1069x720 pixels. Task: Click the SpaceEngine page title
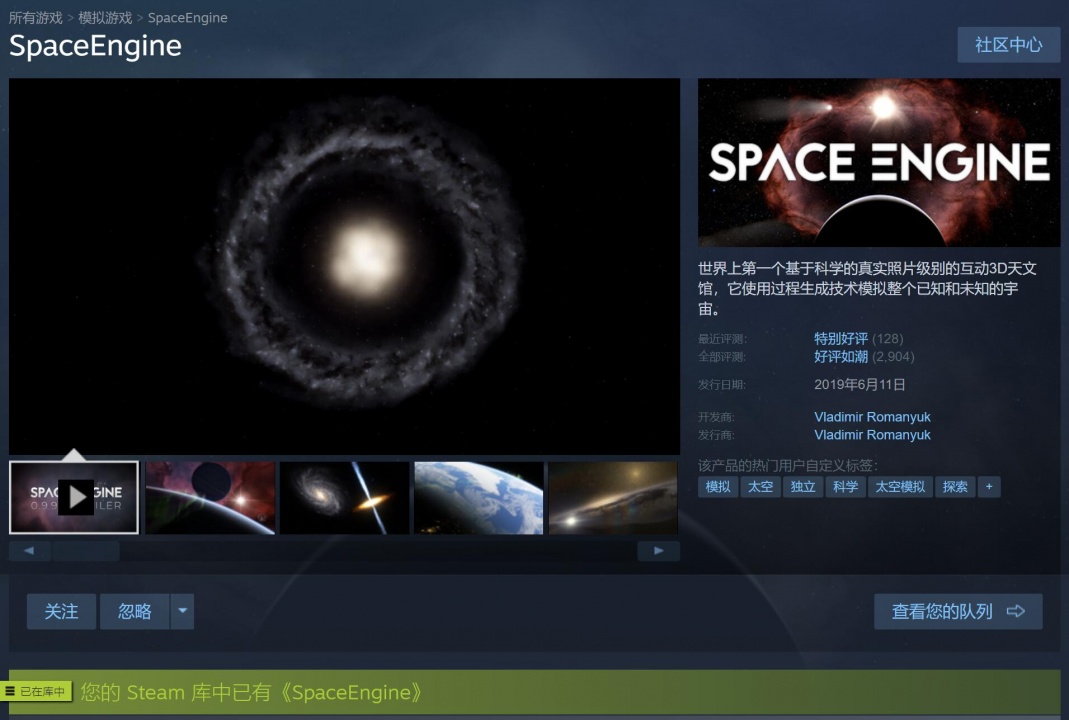point(95,46)
